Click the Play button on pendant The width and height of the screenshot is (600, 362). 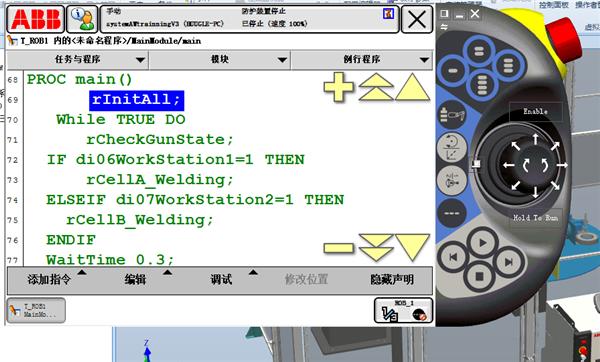pos(482,243)
